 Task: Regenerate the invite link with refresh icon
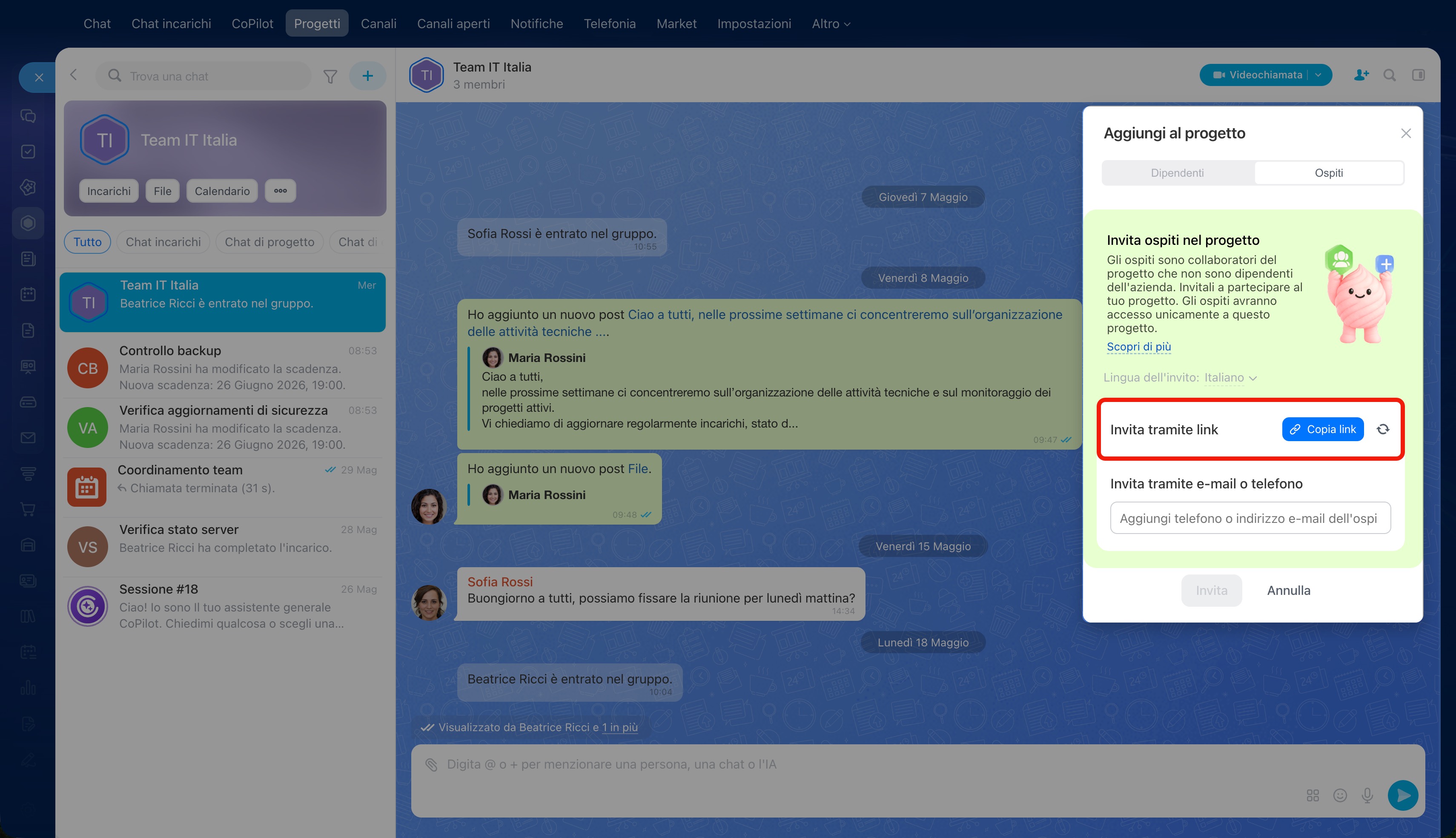(1383, 429)
